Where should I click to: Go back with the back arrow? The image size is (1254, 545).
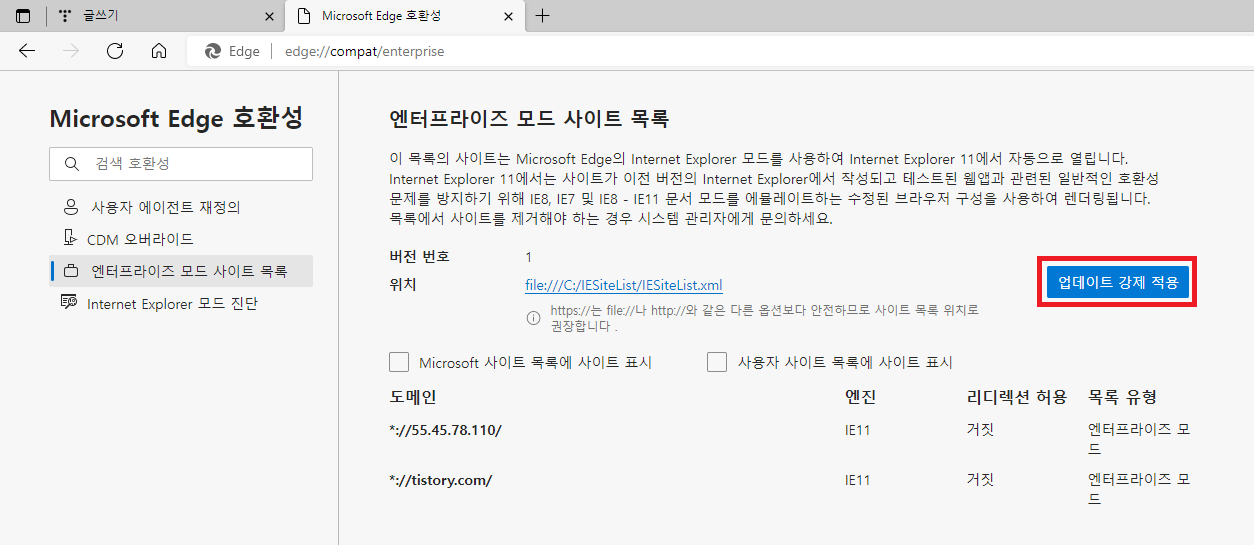[x=27, y=51]
